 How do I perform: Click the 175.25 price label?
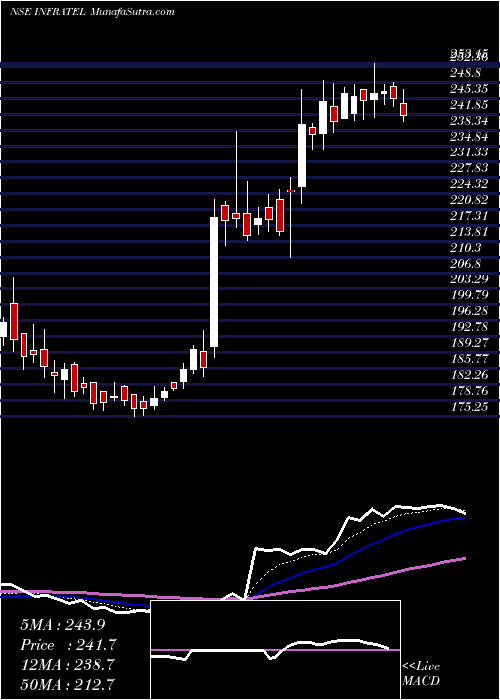coord(469,407)
